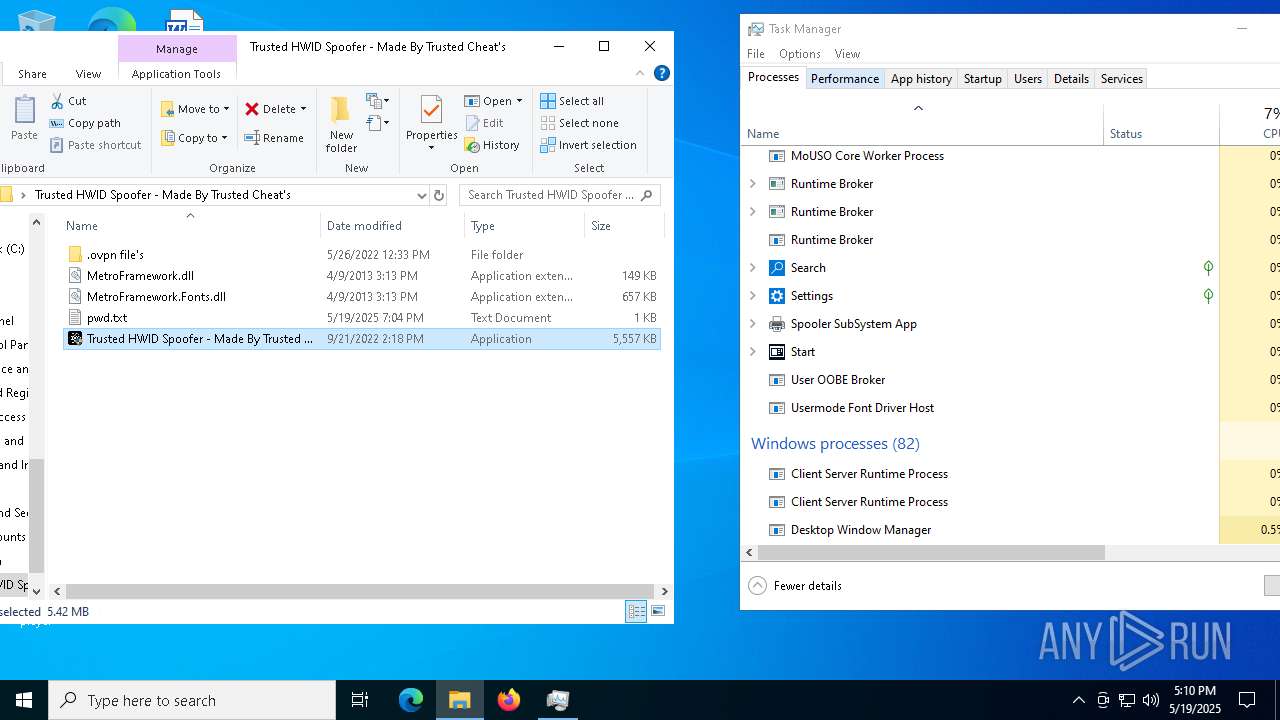This screenshot has height=720, width=1280.
Task: Click Edit in the Open group
Action: pos(484,123)
